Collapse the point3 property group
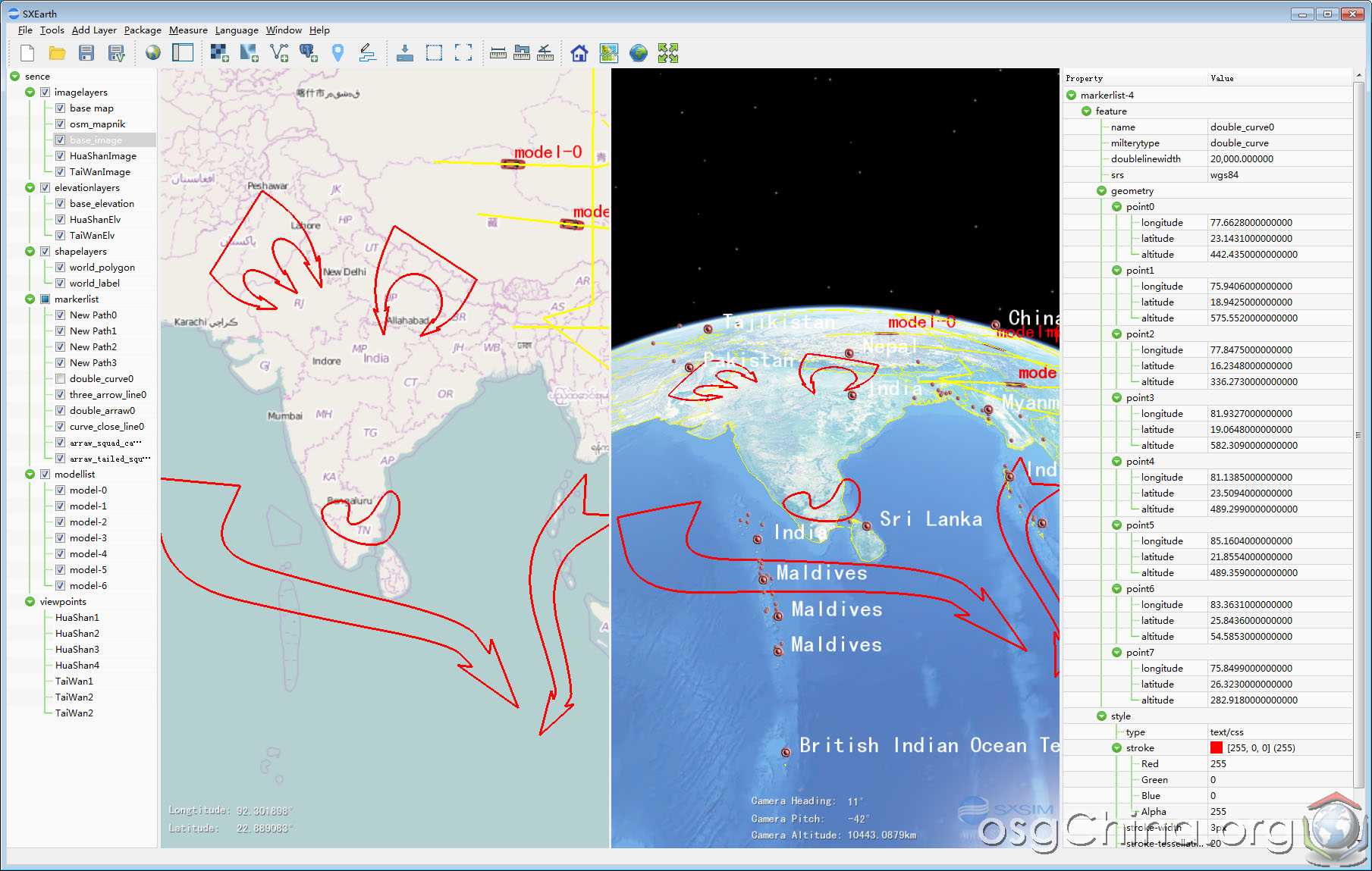 click(x=1116, y=397)
